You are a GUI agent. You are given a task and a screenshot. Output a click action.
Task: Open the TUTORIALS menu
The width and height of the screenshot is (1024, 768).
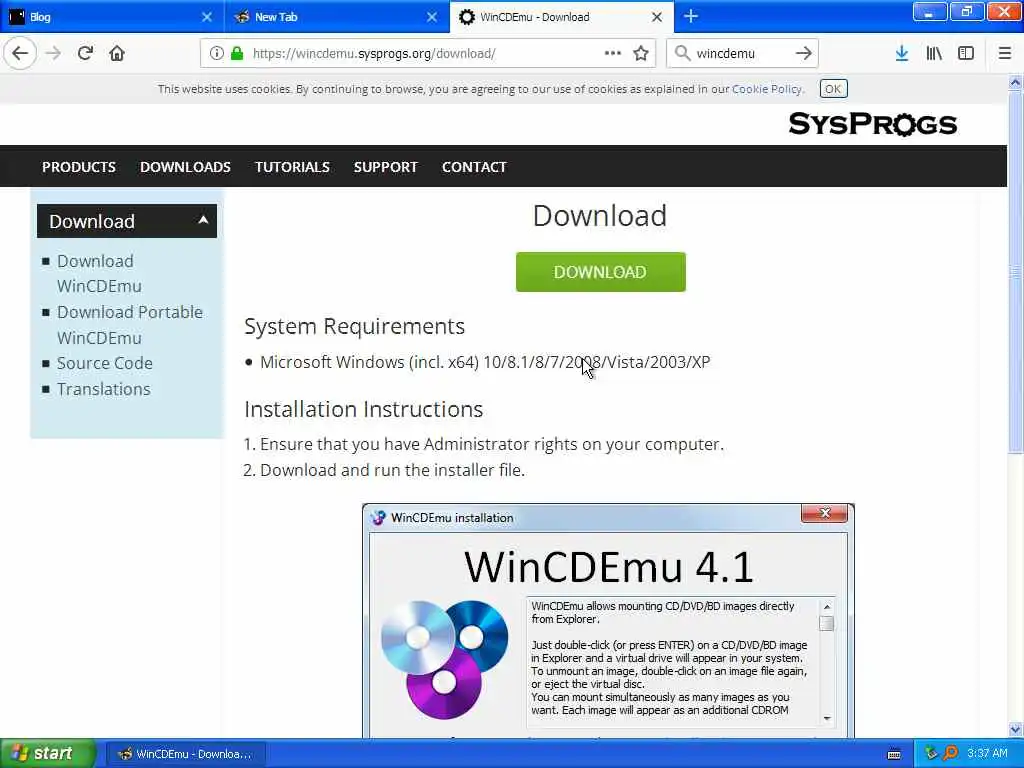click(293, 167)
